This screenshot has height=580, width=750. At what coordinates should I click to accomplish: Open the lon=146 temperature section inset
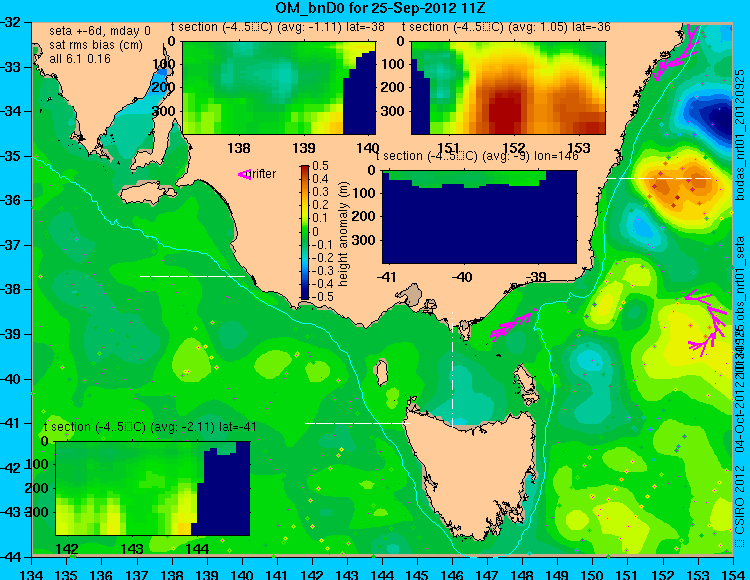479,217
